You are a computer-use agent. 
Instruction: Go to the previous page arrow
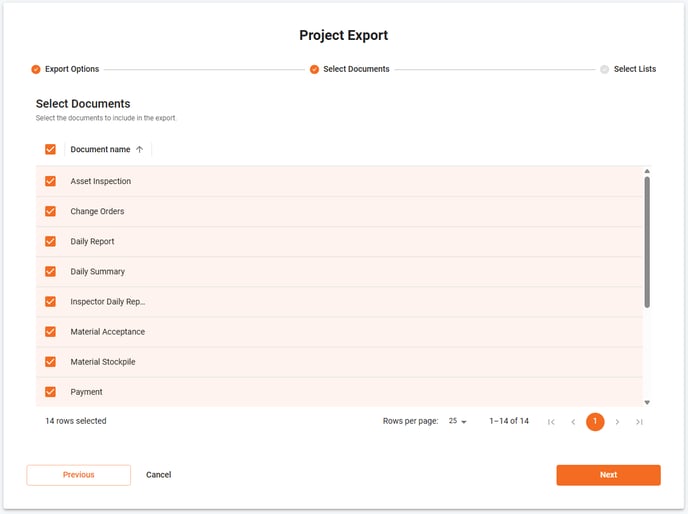(573, 422)
